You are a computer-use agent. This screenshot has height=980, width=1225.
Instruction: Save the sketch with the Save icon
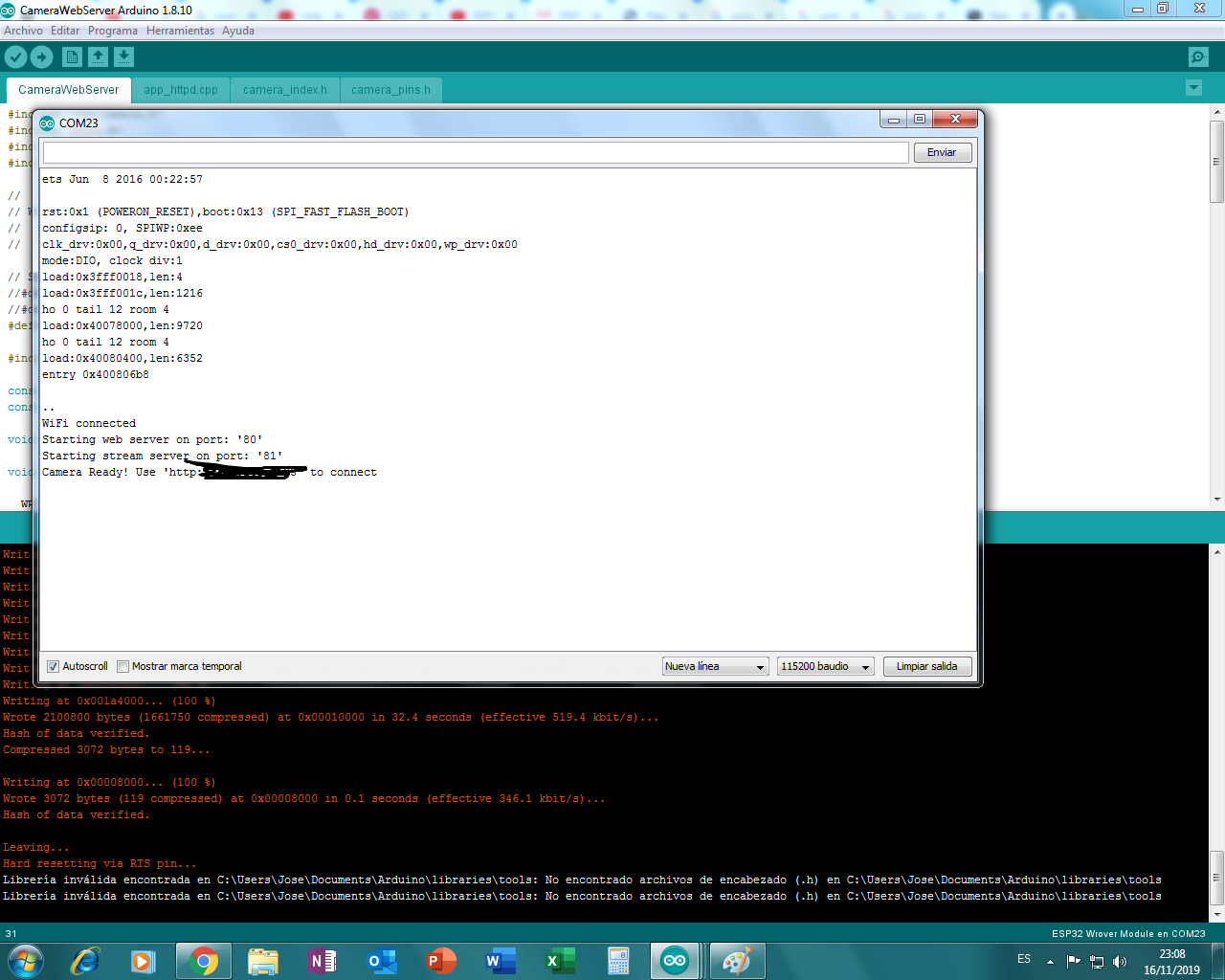(x=123, y=57)
